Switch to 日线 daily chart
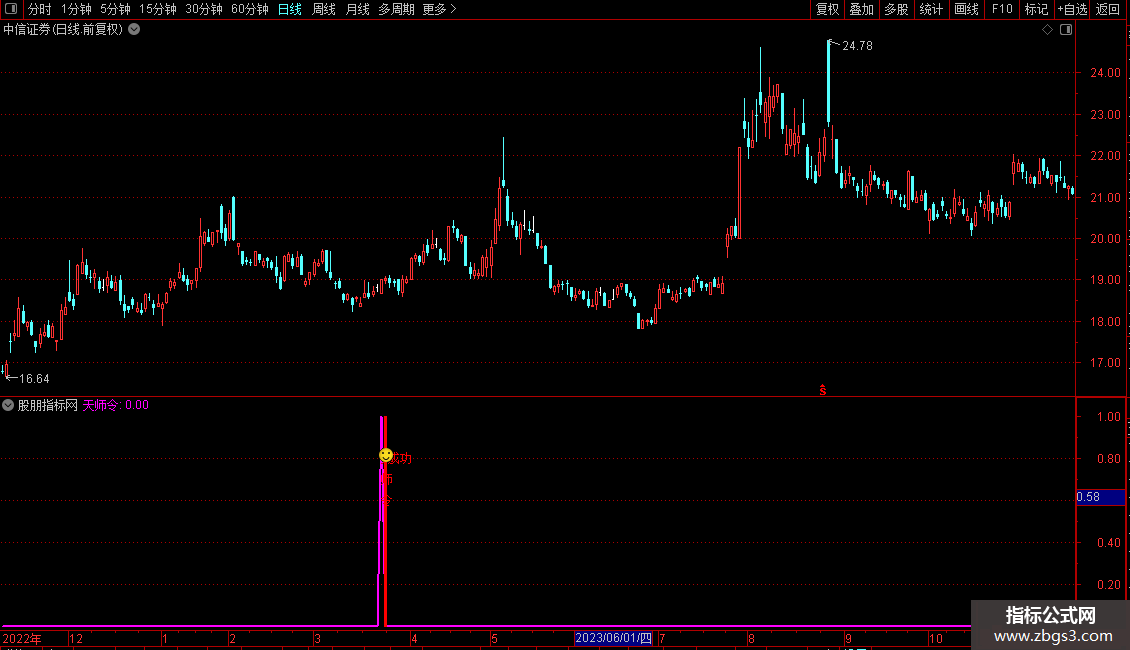1130x650 pixels. point(290,9)
